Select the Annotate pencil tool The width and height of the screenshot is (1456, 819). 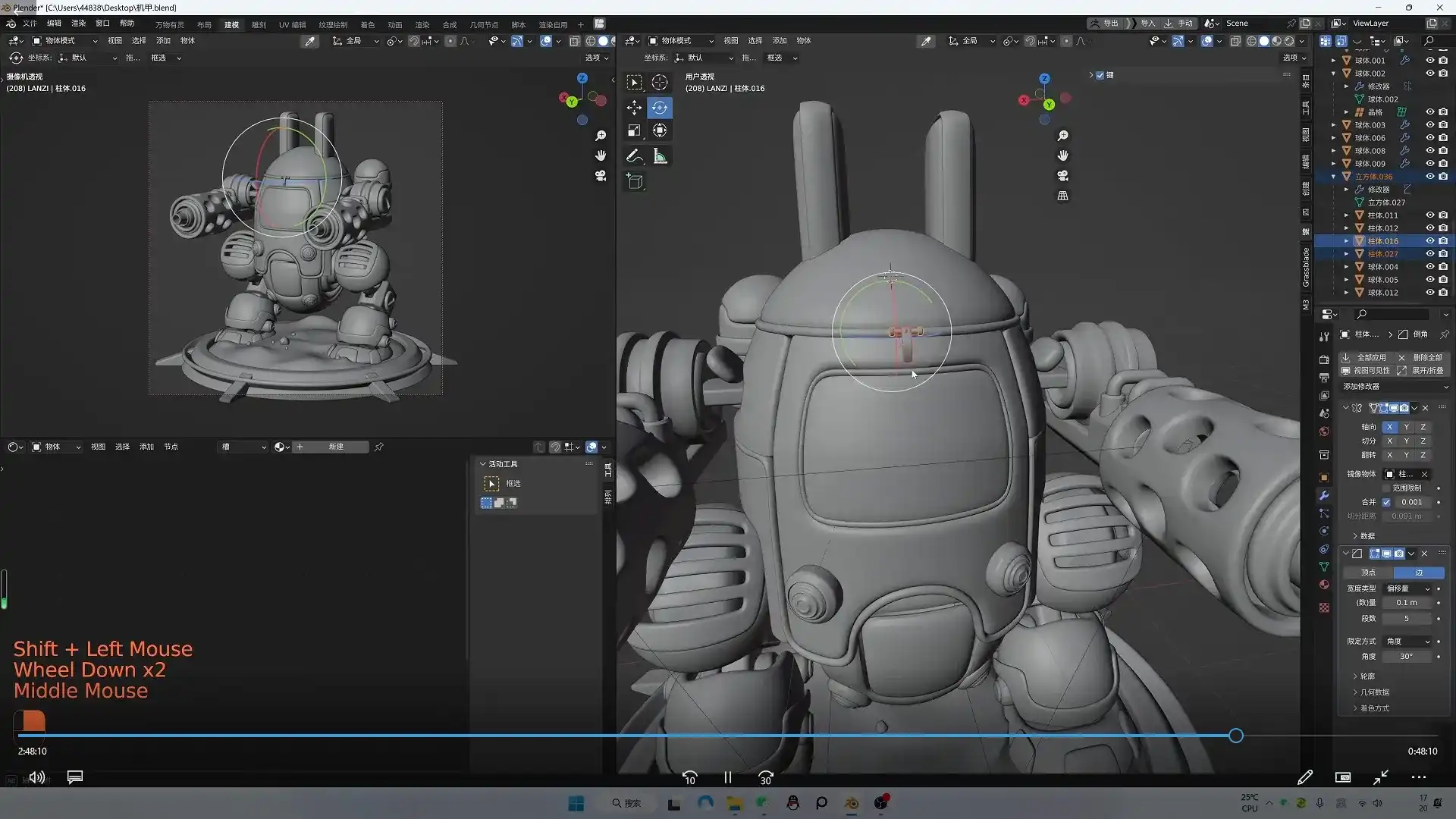[634, 157]
